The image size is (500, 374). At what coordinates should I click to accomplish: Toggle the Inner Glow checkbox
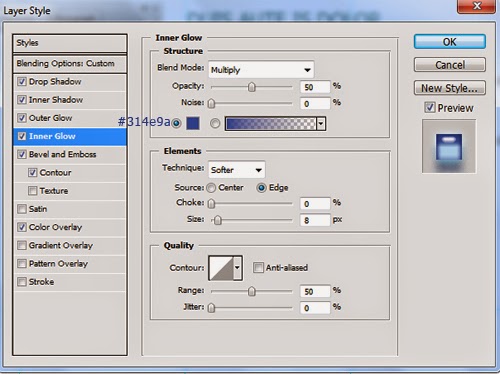click(22, 136)
